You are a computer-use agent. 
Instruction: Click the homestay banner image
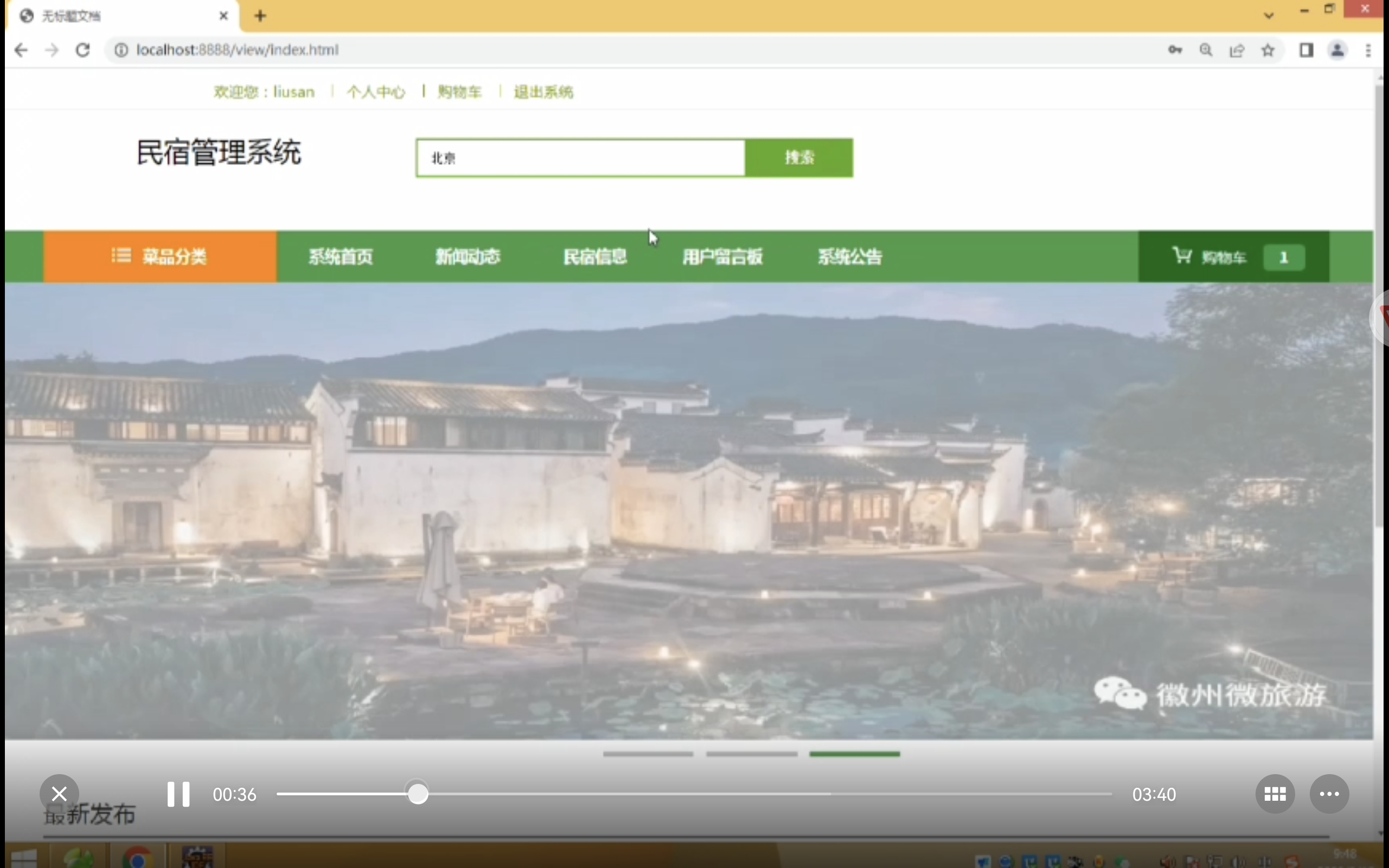pyautogui.click(x=689, y=511)
